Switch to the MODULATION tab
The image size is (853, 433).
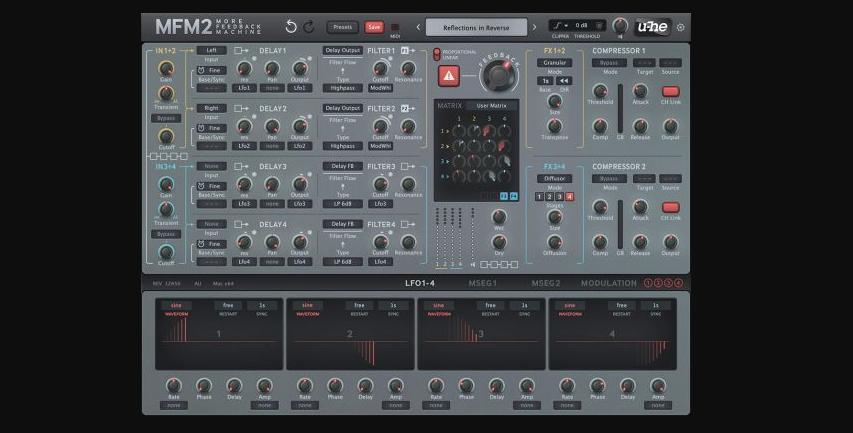click(608, 283)
